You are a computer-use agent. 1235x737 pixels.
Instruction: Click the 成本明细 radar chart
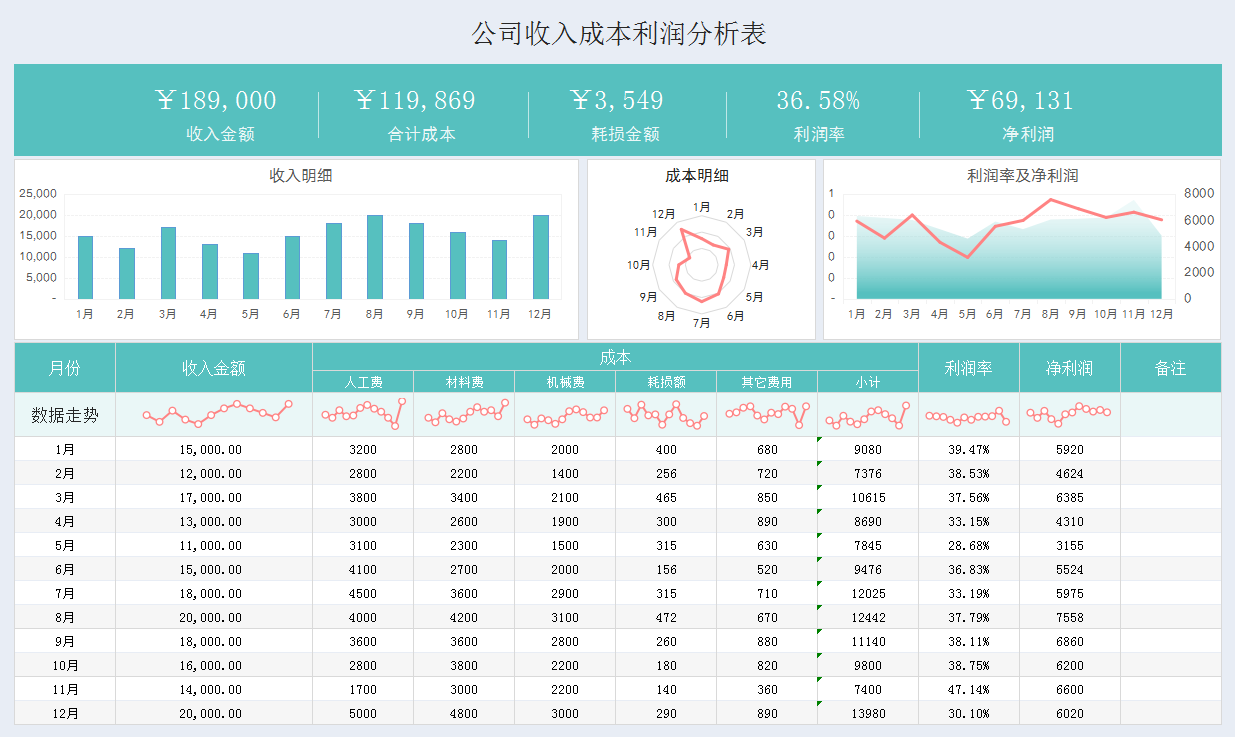700,250
